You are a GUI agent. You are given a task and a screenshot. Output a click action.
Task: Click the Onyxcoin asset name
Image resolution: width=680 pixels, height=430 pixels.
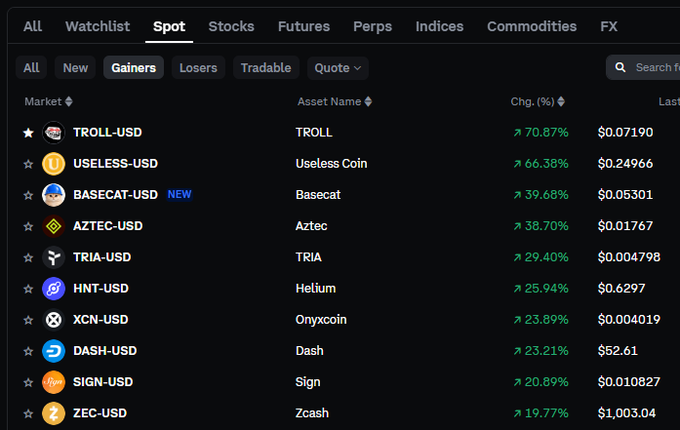coord(321,320)
